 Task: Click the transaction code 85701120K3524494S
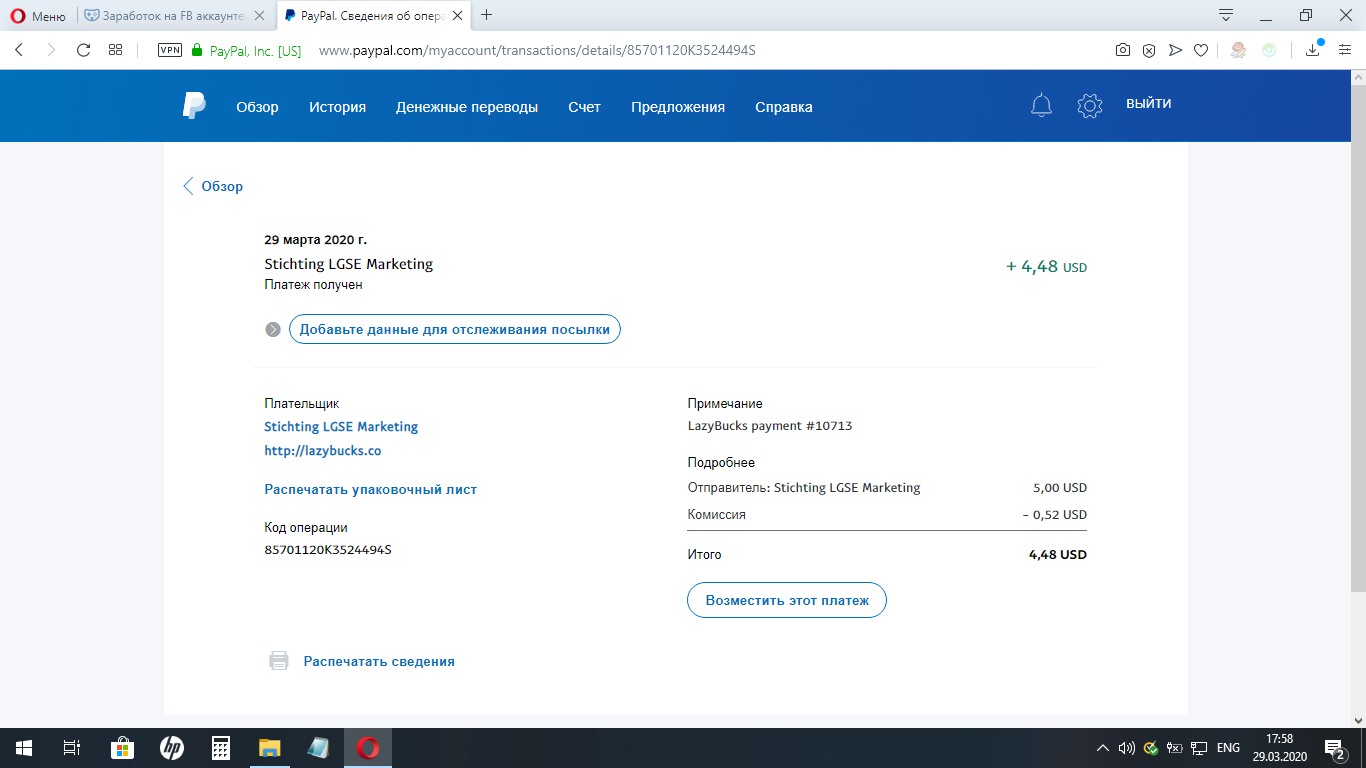pyautogui.click(x=328, y=549)
